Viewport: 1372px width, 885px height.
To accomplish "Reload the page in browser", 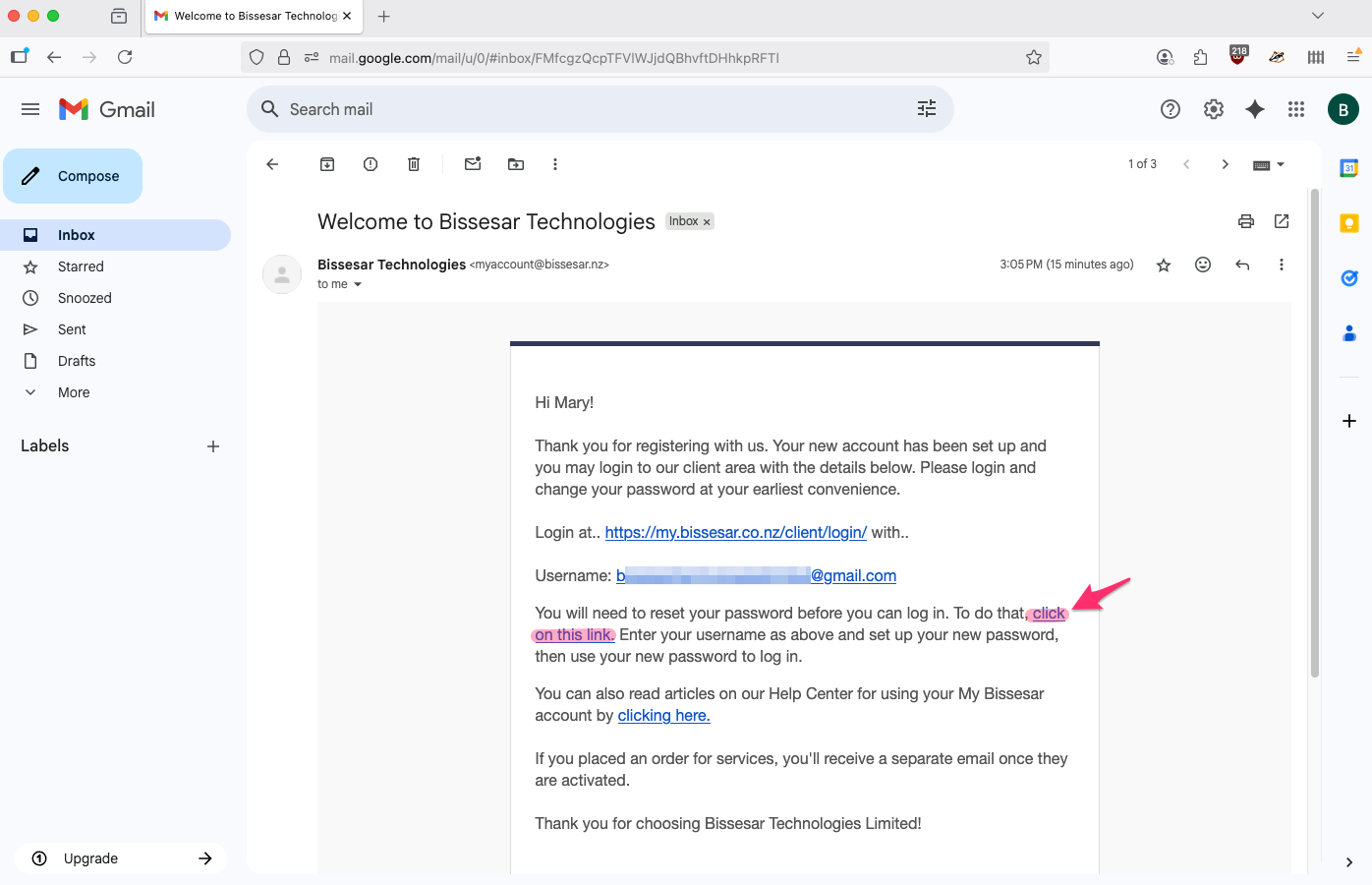I will (125, 57).
